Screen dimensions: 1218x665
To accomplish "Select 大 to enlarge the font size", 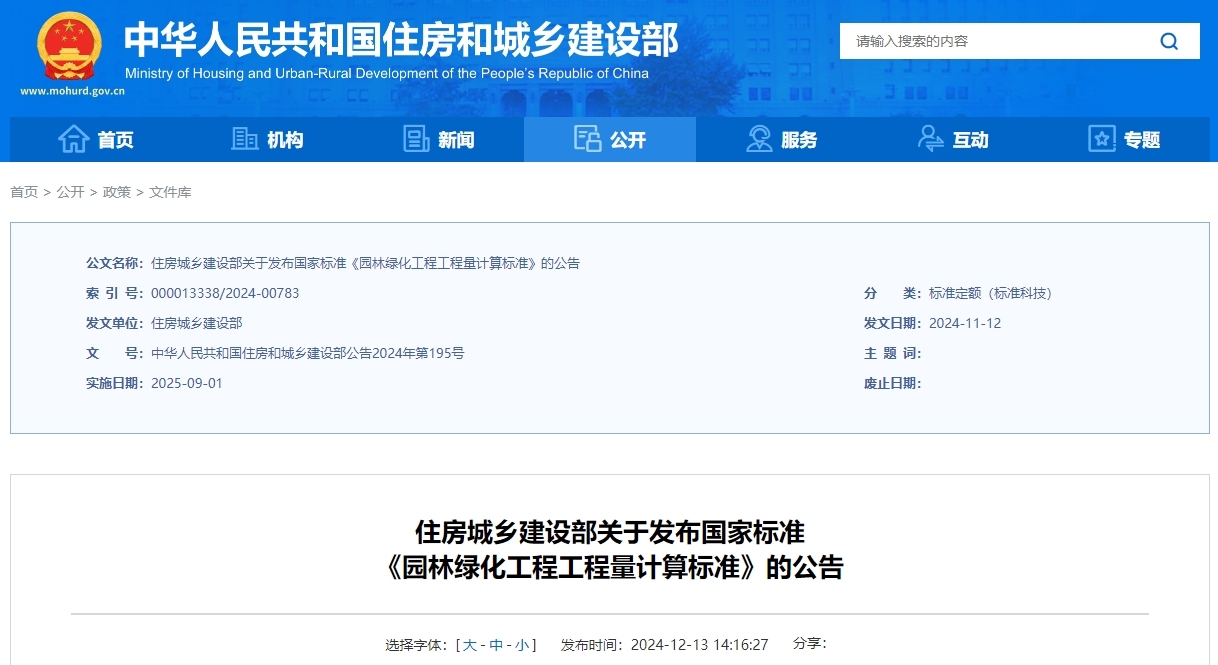I will 470,645.
